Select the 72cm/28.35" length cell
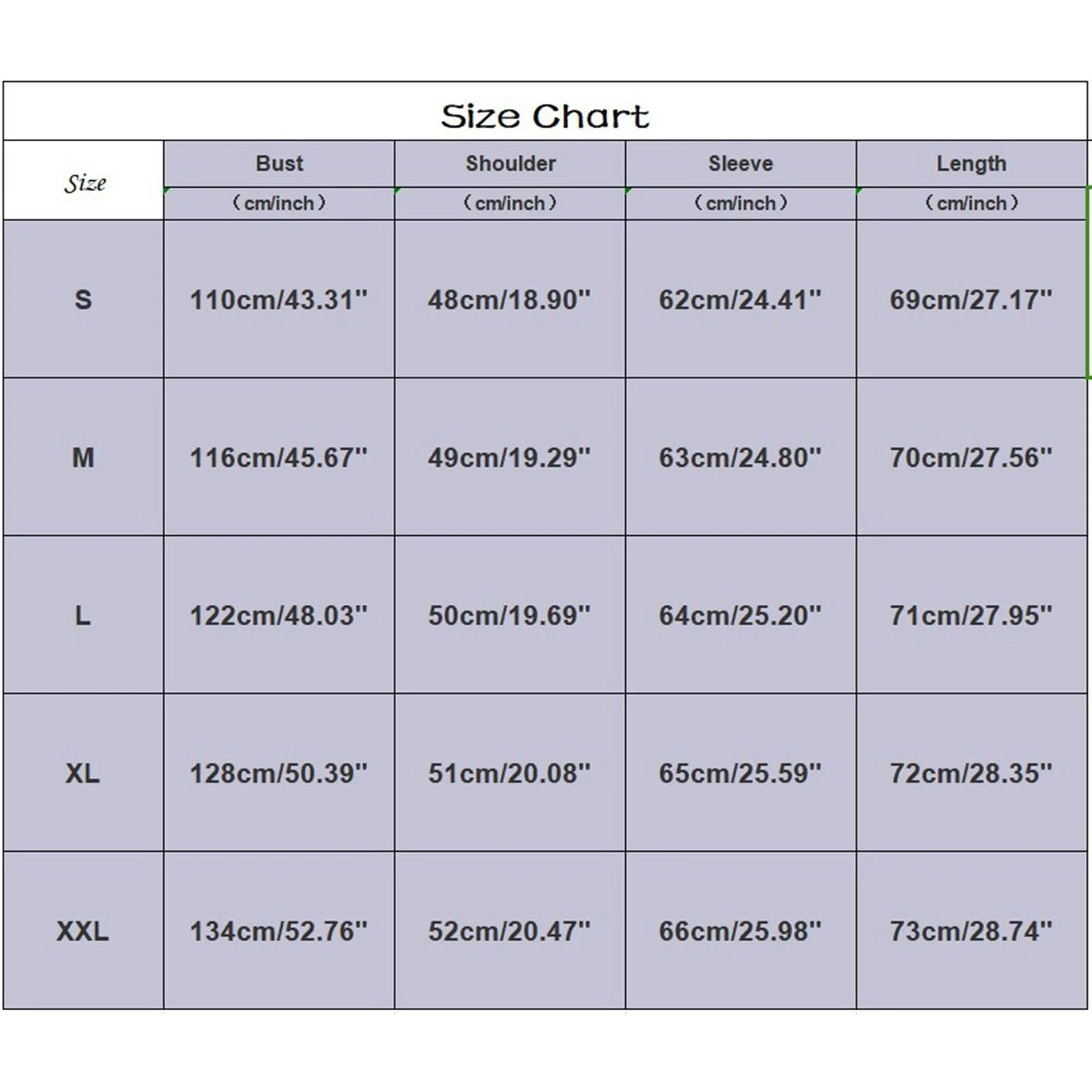The height and width of the screenshot is (1092, 1092). [x=971, y=773]
